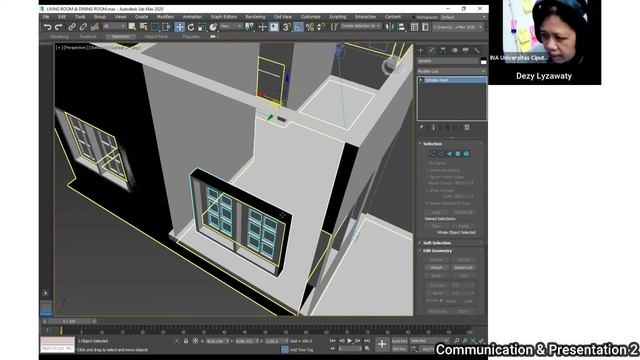Click the Attach button
The height and width of the screenshot is (360, 640).
click(x=436, y=268)
